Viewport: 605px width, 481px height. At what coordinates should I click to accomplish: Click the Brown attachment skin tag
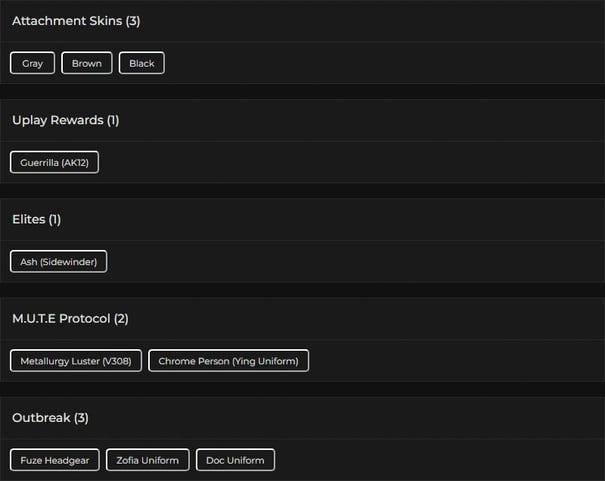pyautogui.click(x=87, y=63)
